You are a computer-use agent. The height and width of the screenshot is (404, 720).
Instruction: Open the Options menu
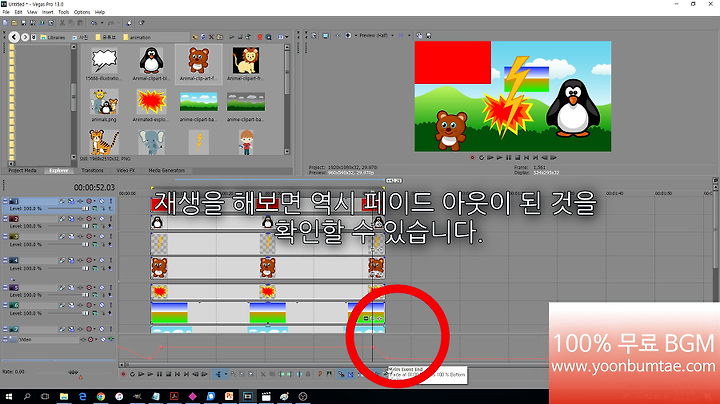pos(82,12)
